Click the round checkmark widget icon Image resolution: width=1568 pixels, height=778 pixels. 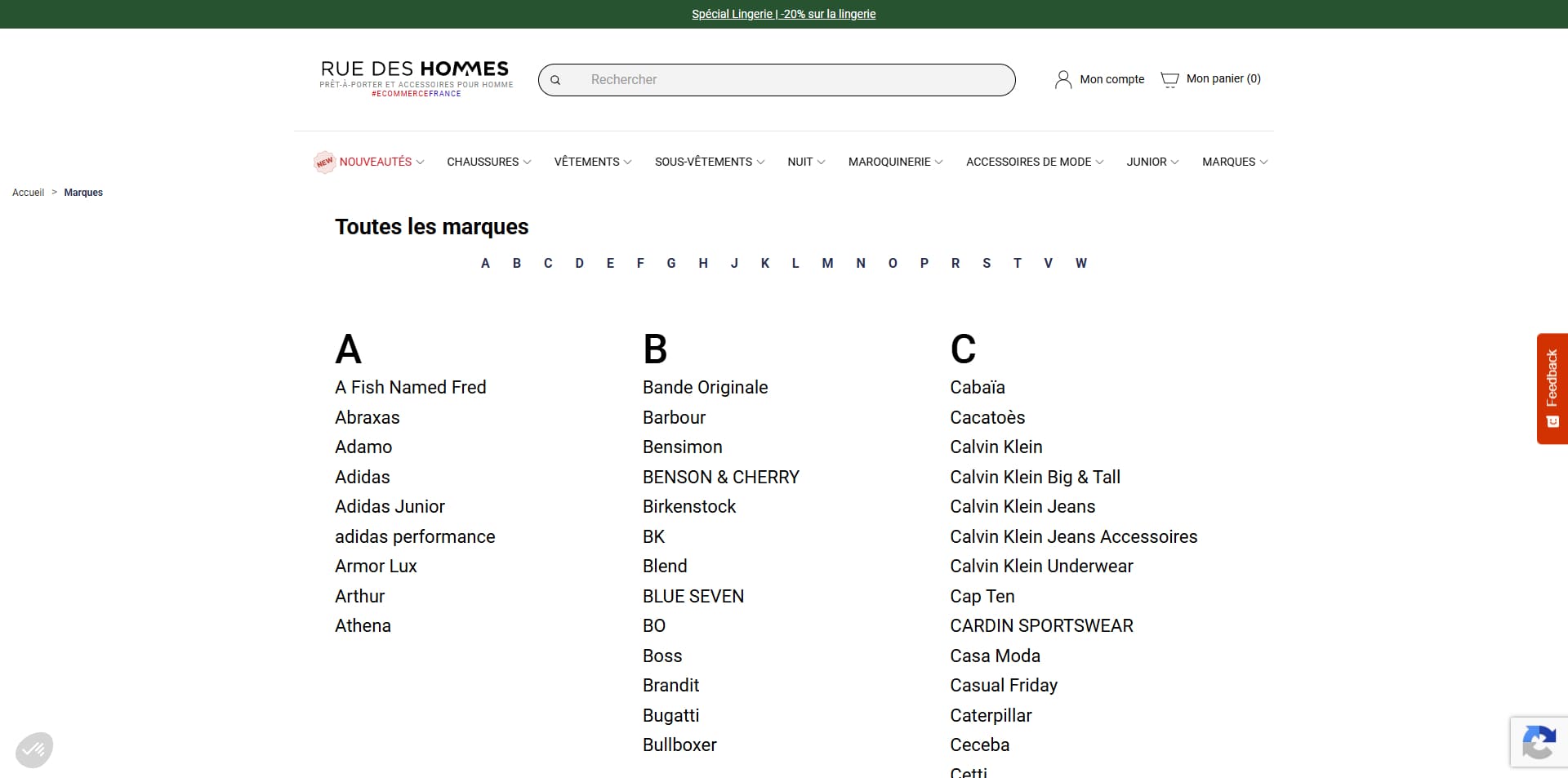point(34,749)
